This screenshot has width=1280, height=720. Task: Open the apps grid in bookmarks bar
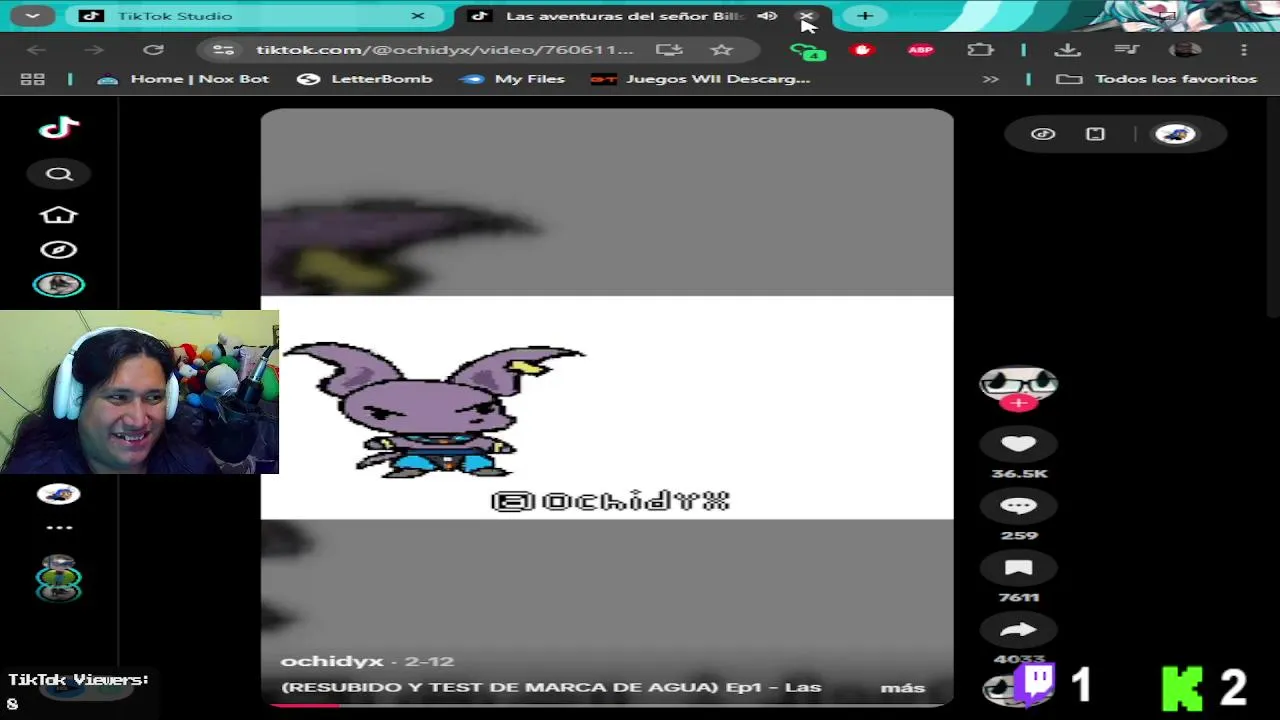[x=33, y=79]
